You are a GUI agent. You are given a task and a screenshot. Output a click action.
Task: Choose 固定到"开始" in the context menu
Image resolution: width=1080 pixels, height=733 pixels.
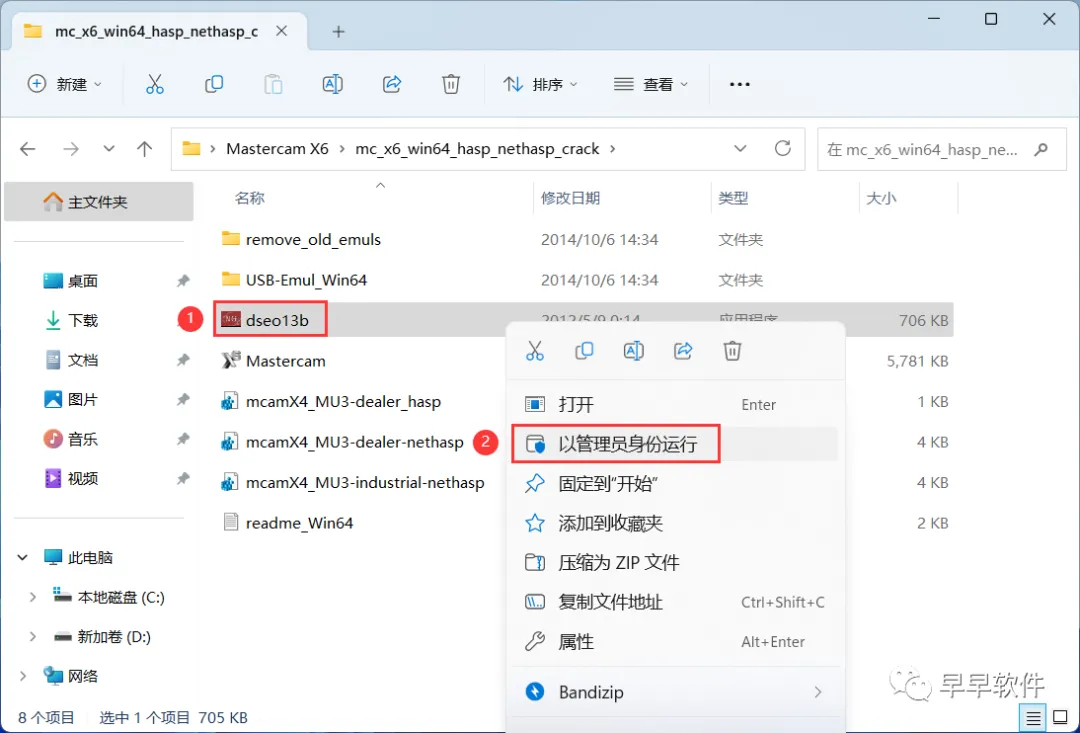(675, 484)
